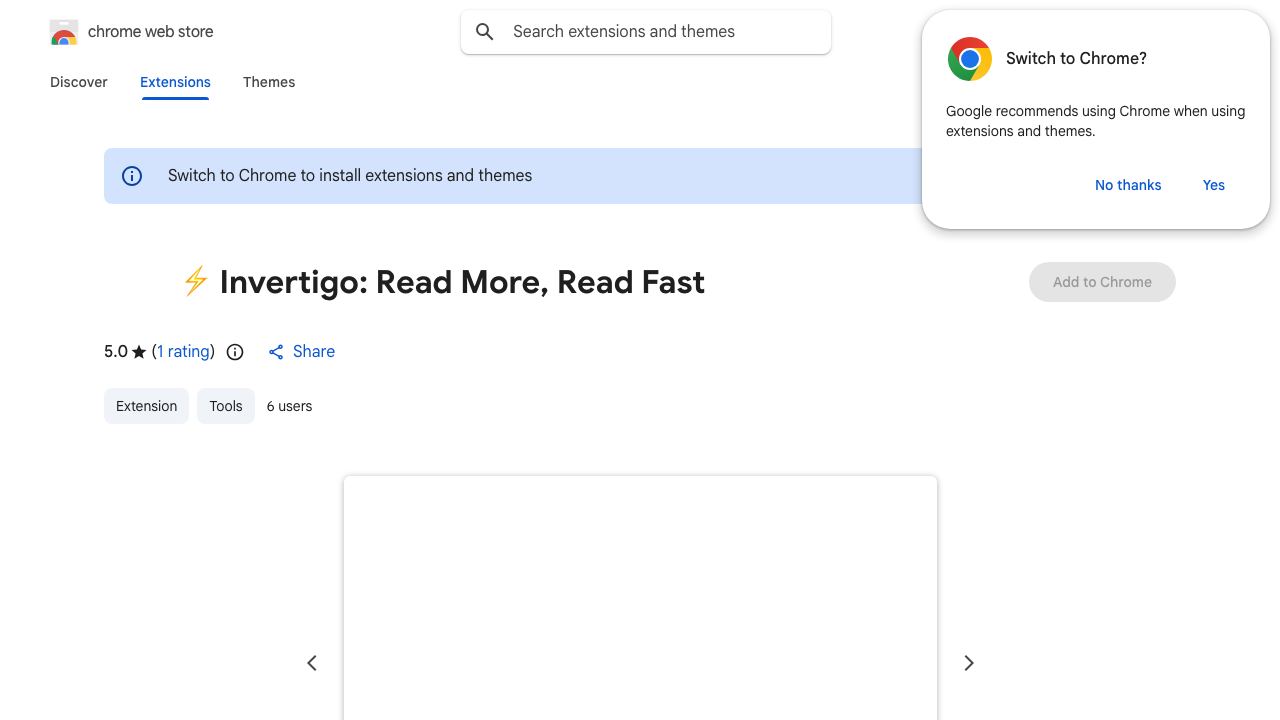The image size is (1280, 720).
Task: Click the Switch to Chrome? popup title
Action: point(1076,59)
